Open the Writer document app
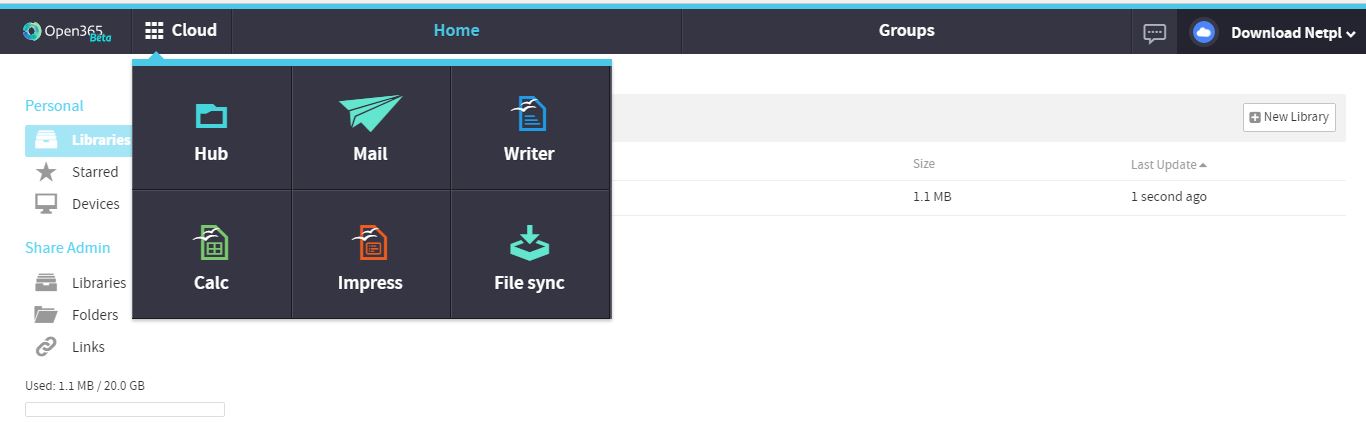 (530, 128)
